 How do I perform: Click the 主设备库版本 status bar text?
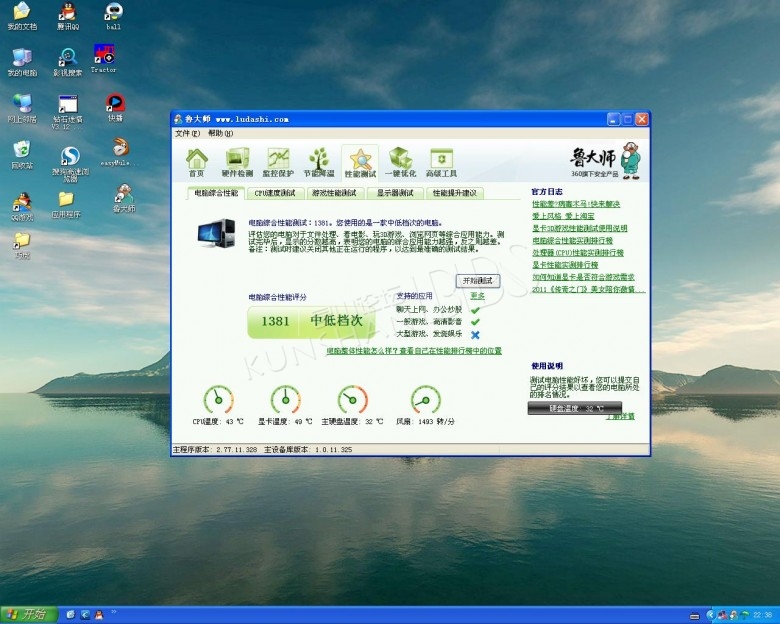tap(308, 449)
